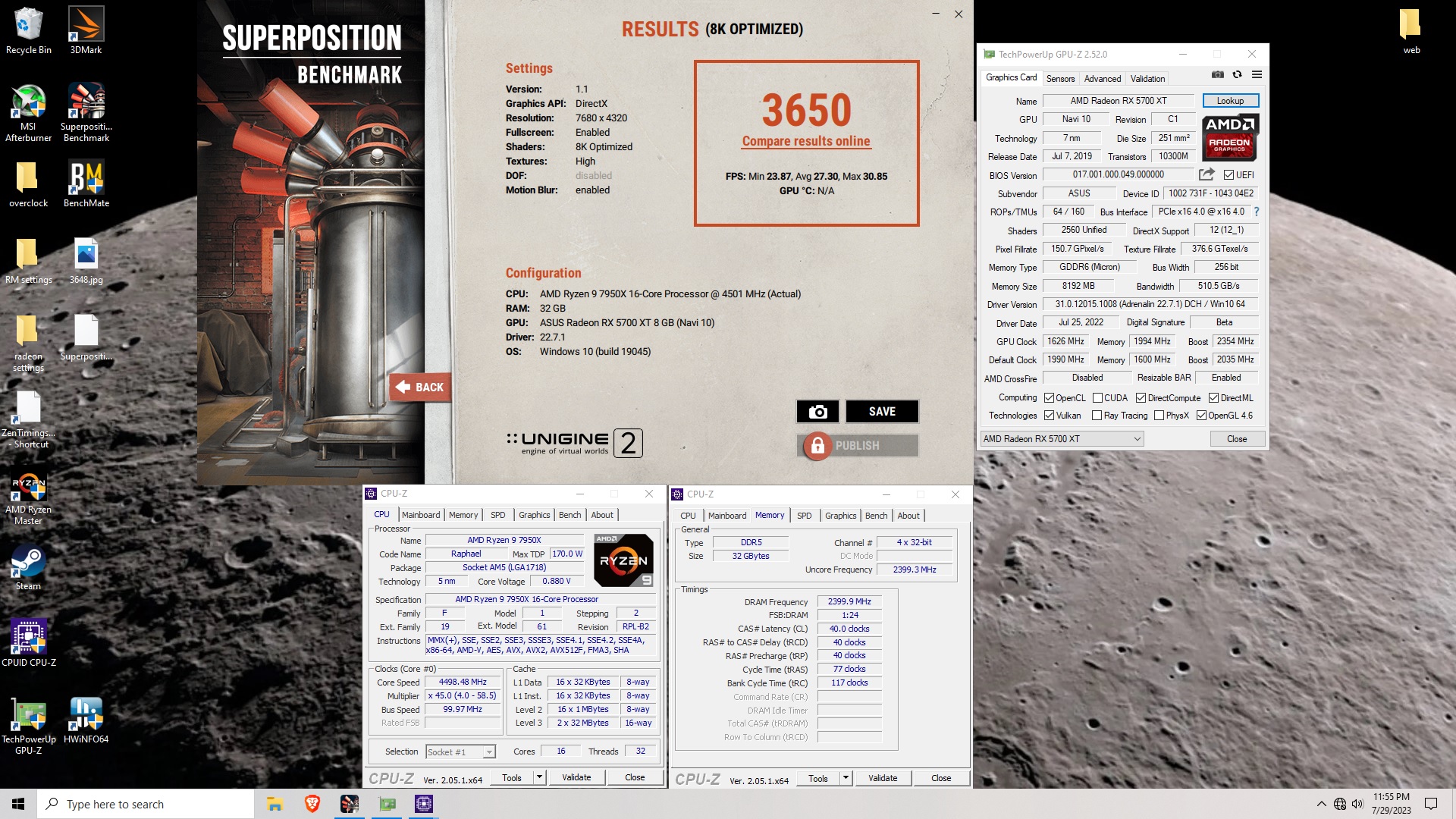Show hidden system tray icons
This screenshot has height=819, width=1456.
[x=1321, y=804]
